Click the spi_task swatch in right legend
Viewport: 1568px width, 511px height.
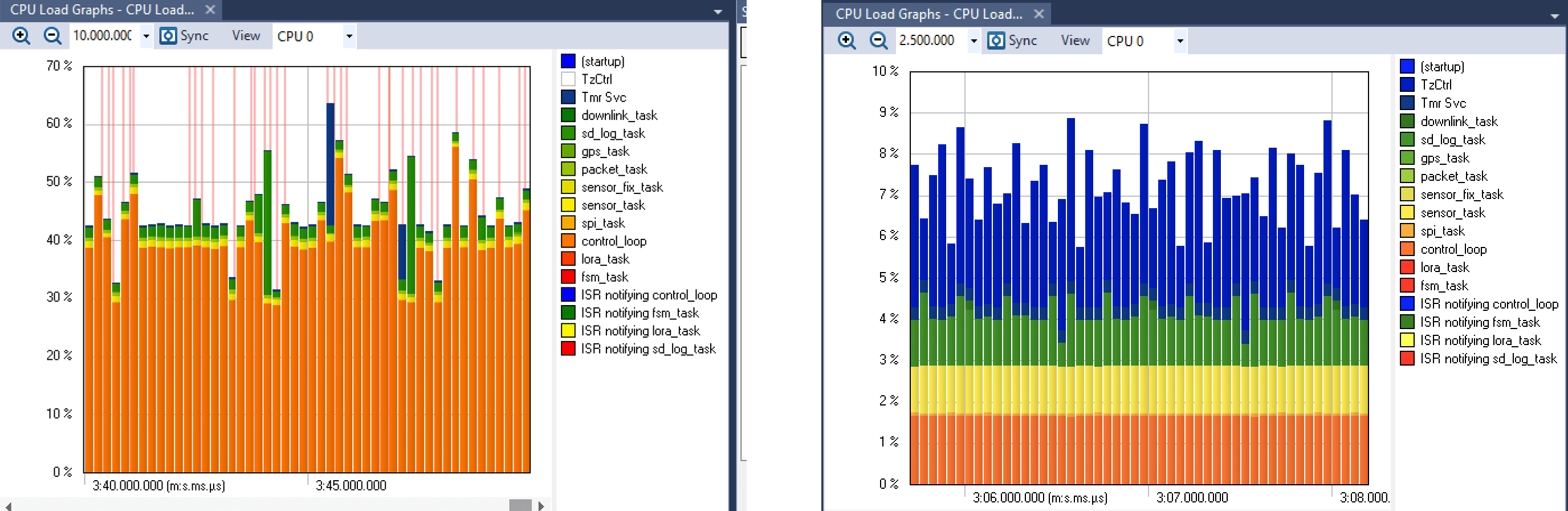1407,231
